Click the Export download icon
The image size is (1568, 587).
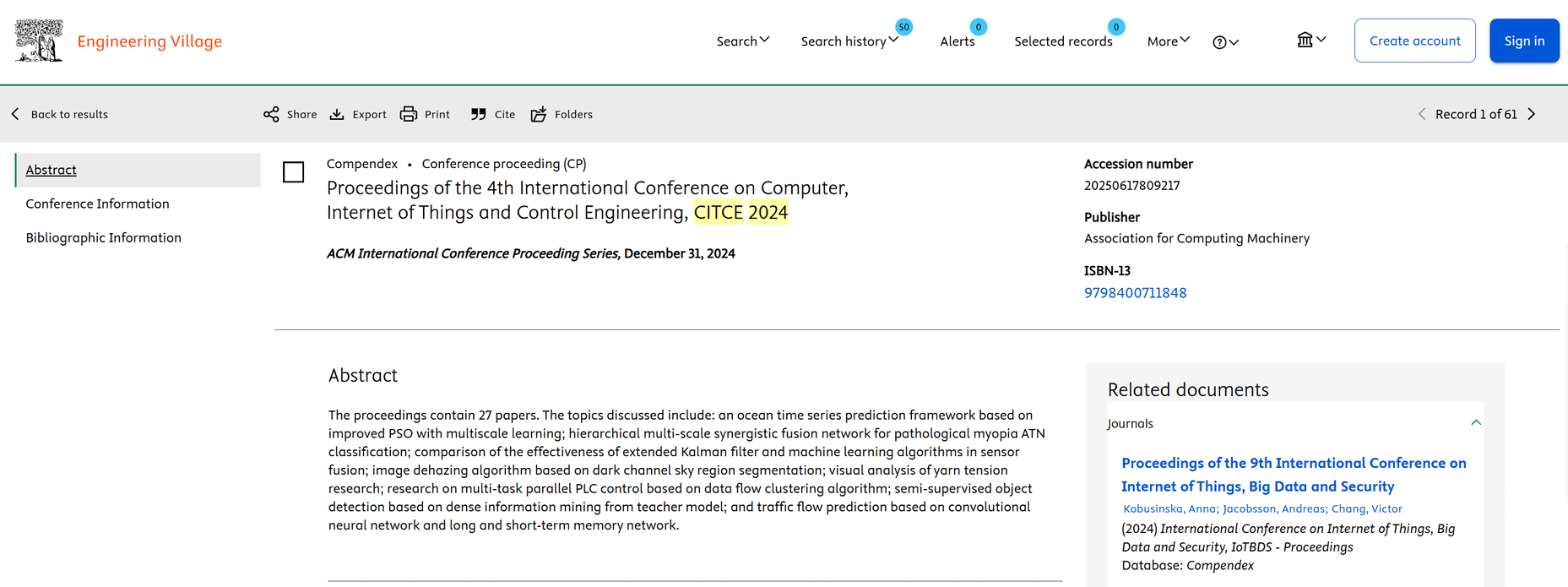pyautogui.click(x=337, y=114)
